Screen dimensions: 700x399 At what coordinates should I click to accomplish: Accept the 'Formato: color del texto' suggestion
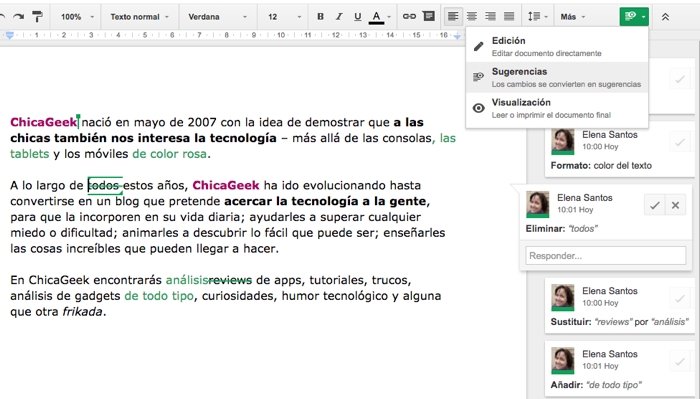point(679,142)
